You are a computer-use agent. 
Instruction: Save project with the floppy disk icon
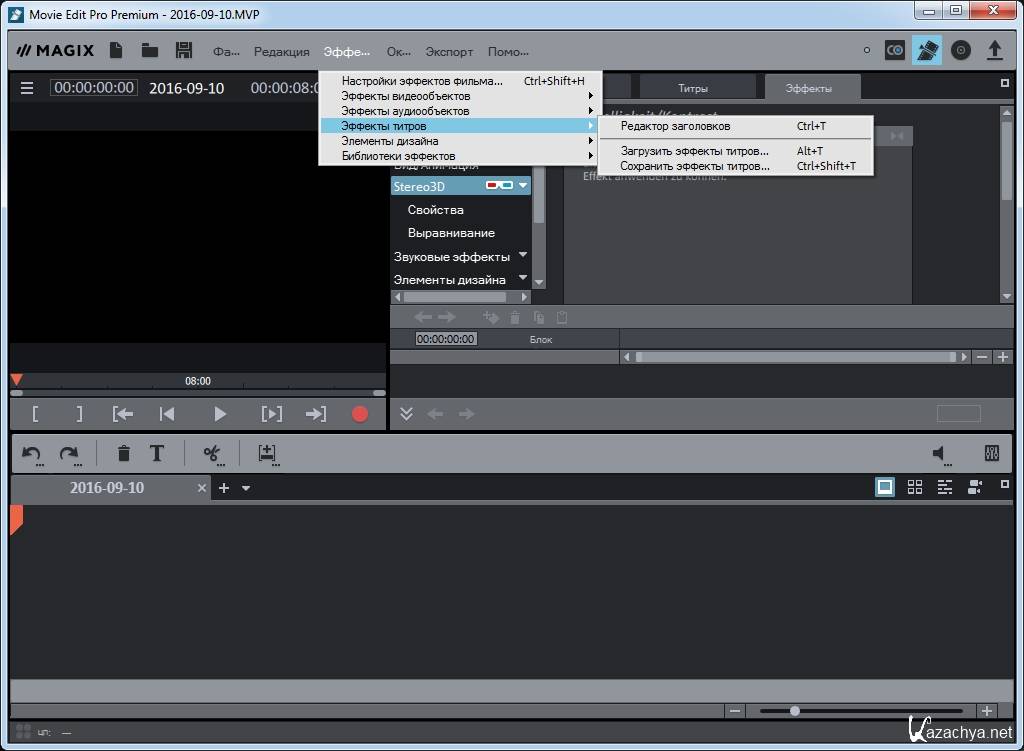tap(183, 50)
